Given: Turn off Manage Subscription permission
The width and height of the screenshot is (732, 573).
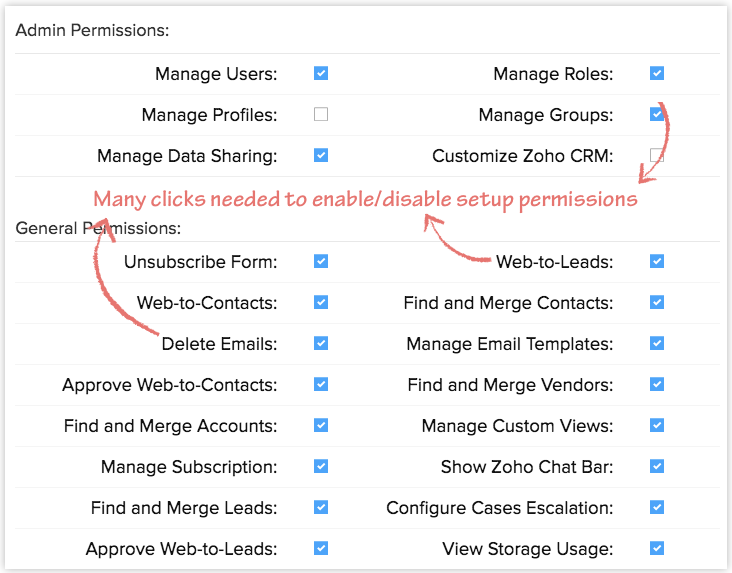Looking at the screenshot, I should point(321,466).
